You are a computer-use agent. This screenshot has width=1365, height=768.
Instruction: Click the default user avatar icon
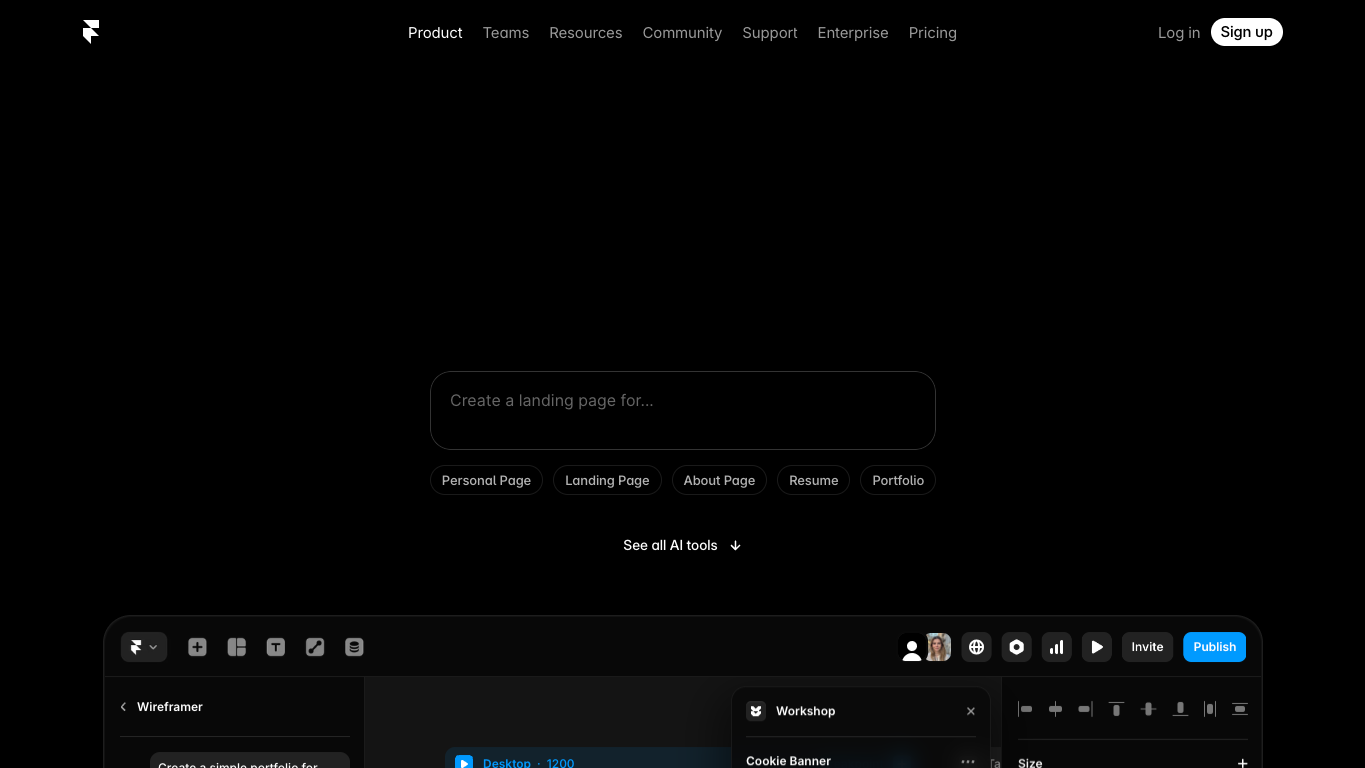click(x=911, y=648)
